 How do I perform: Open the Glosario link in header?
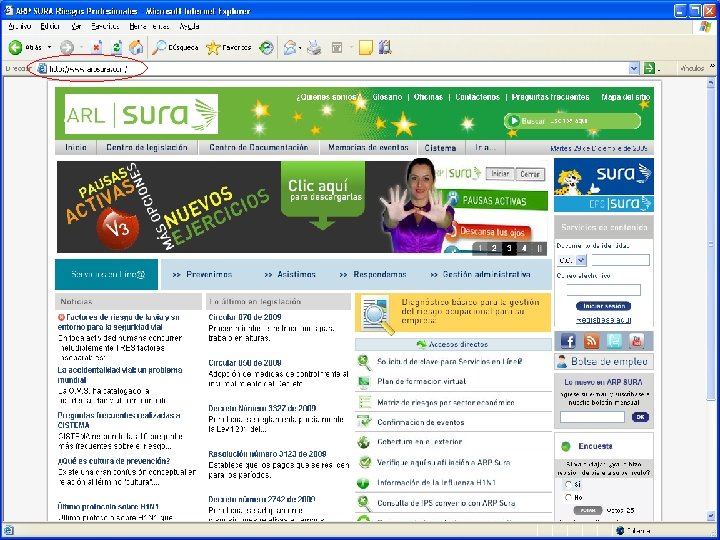click(387, 97)
